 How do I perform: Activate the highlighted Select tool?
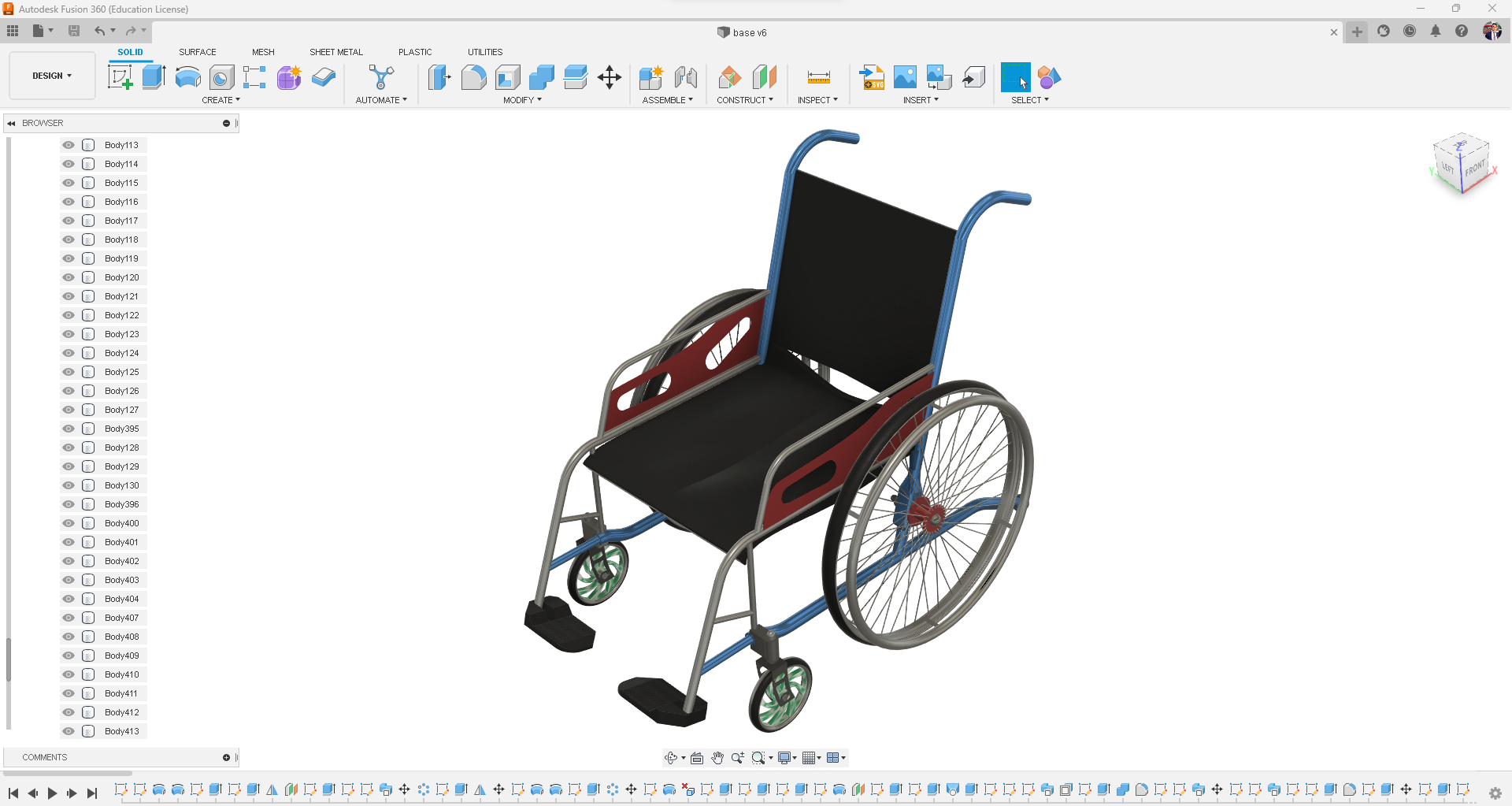click(x=1016, y=77)
